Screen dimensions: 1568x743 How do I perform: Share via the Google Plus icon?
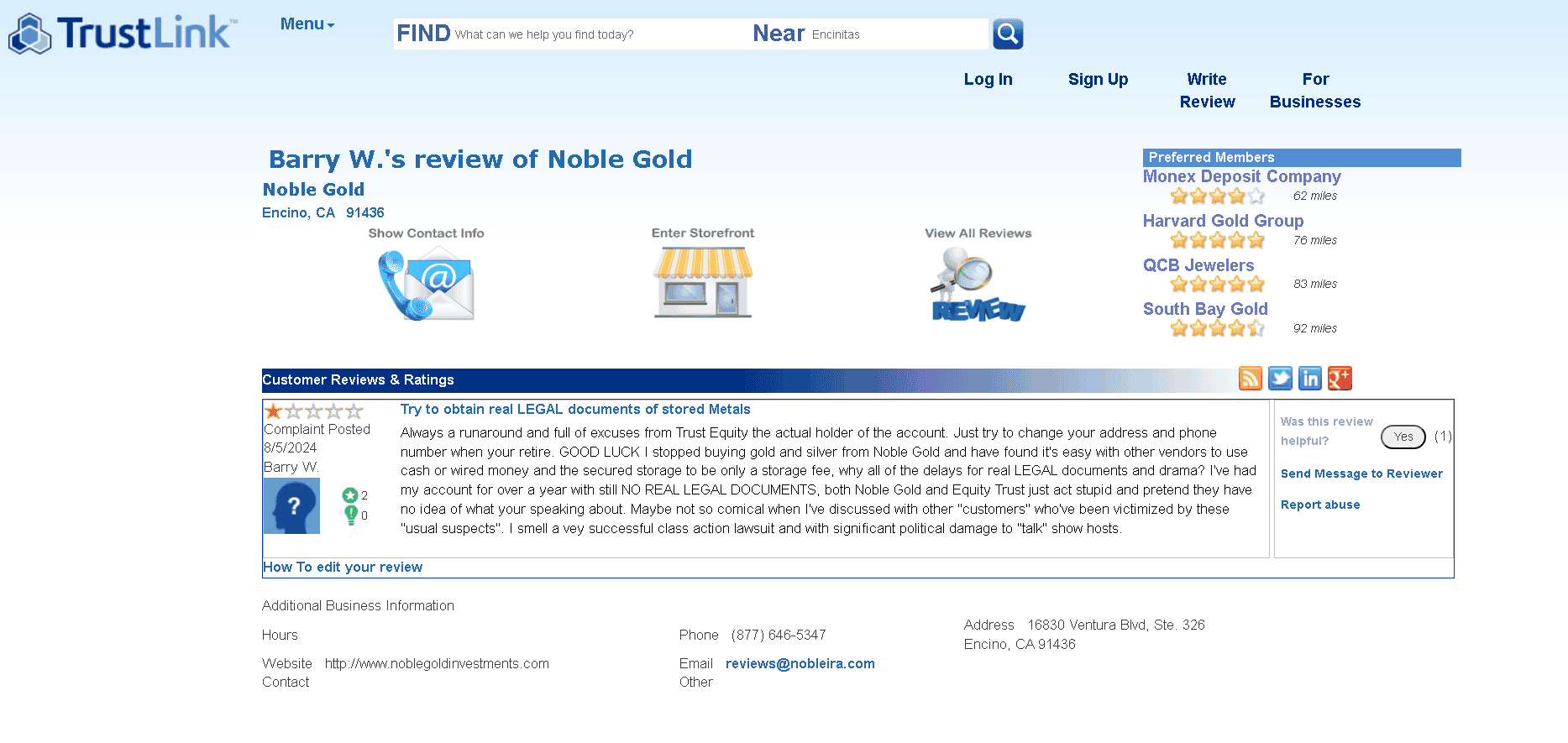[x=1340, y=379]
